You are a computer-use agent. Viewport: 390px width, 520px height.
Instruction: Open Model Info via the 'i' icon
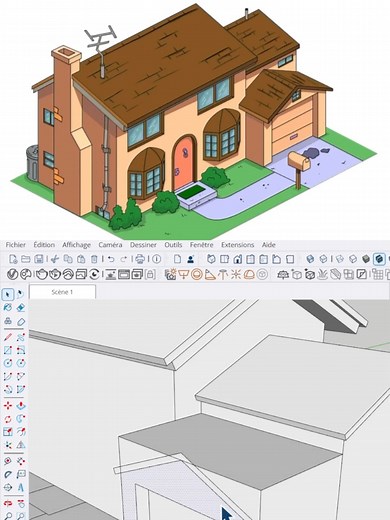point(157,259)
